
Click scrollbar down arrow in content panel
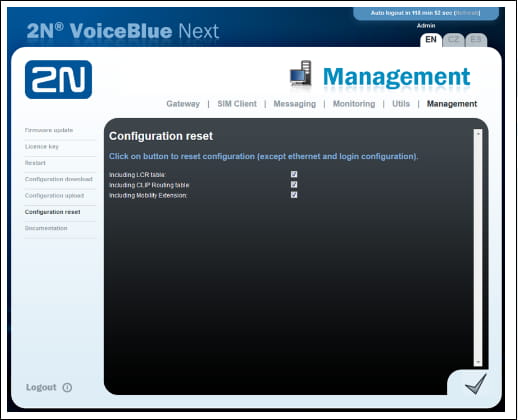coord(478,362)
